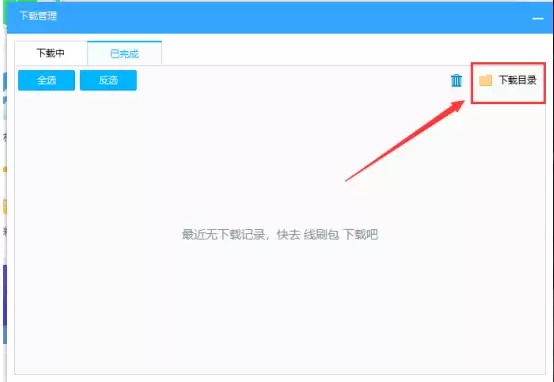
Task: Click the 反选 button
Action: point(108,80)
